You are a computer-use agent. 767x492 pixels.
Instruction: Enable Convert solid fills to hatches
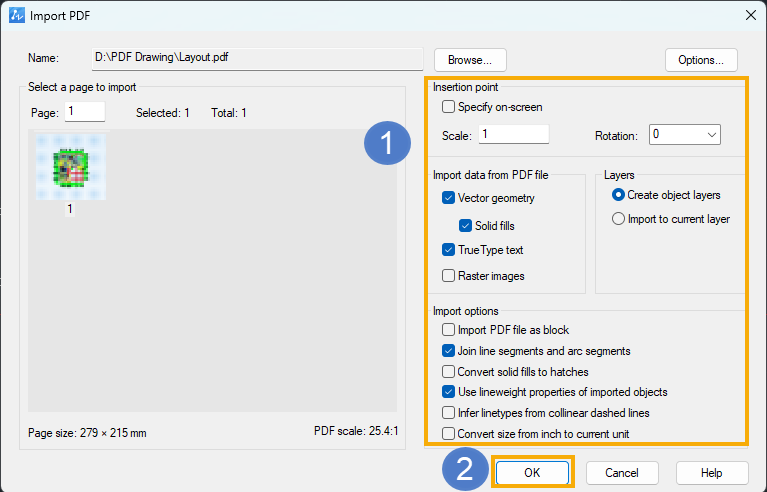(x=449, y=372)
